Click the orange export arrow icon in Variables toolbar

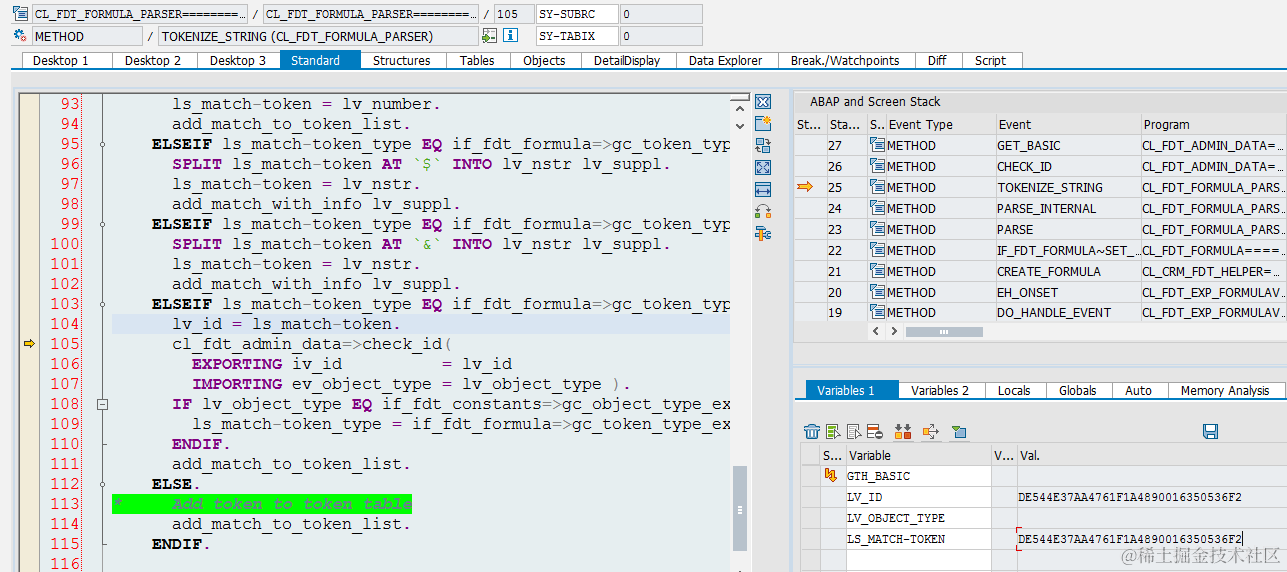pyautogui.click(x=931, y=432)
